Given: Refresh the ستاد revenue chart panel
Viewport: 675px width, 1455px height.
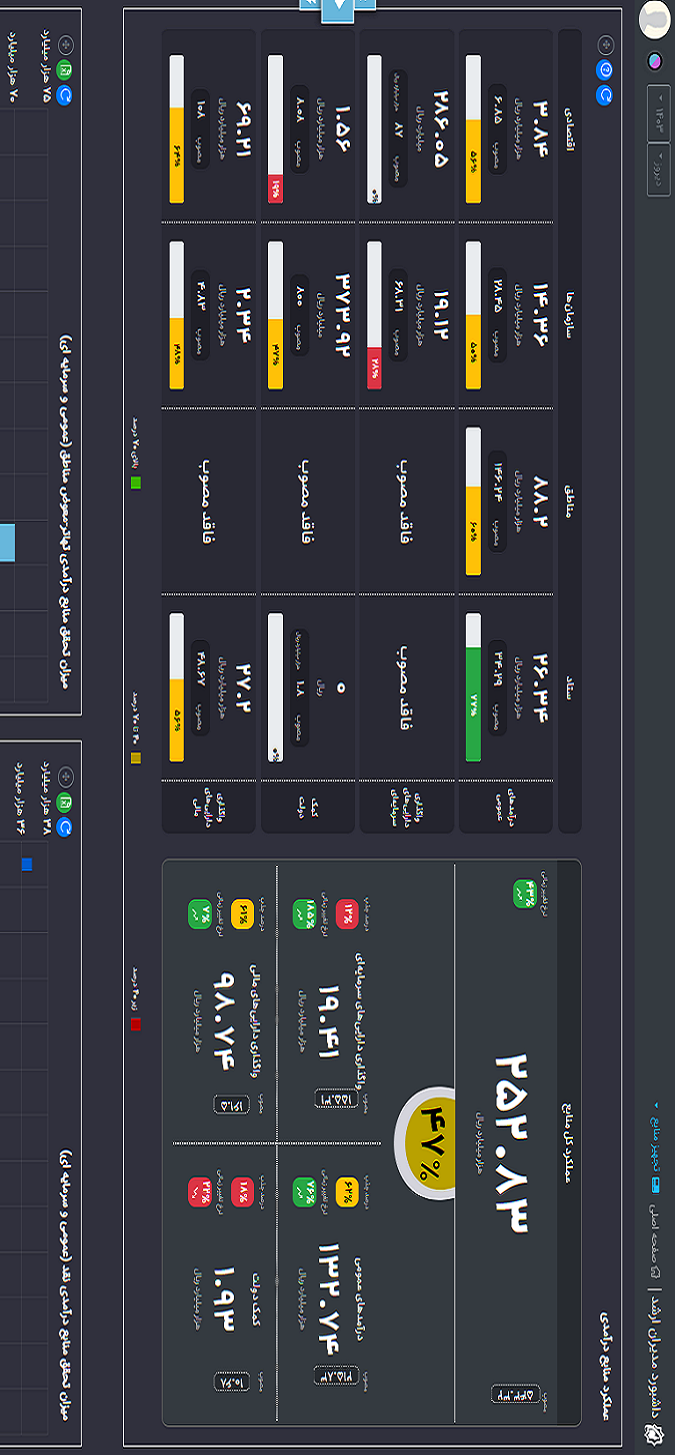Looking at the screenshot, I should [65, 827].
